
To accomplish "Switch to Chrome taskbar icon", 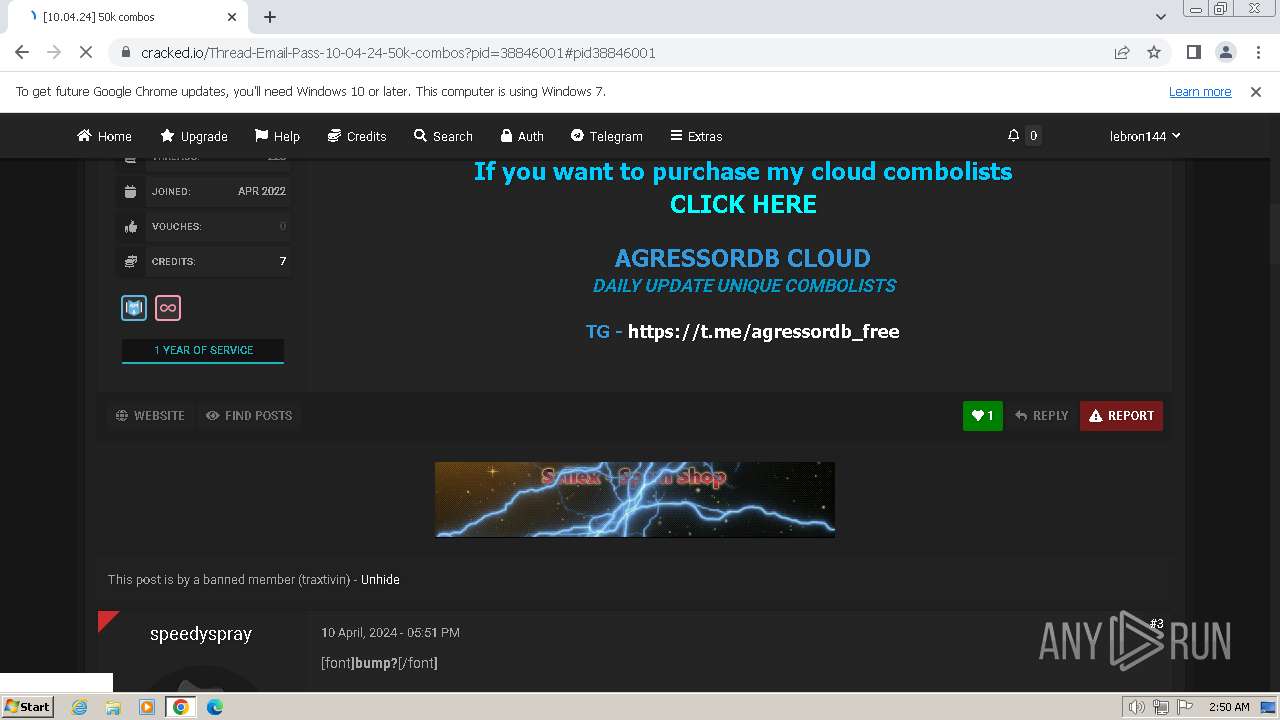I will pos(181,707).
